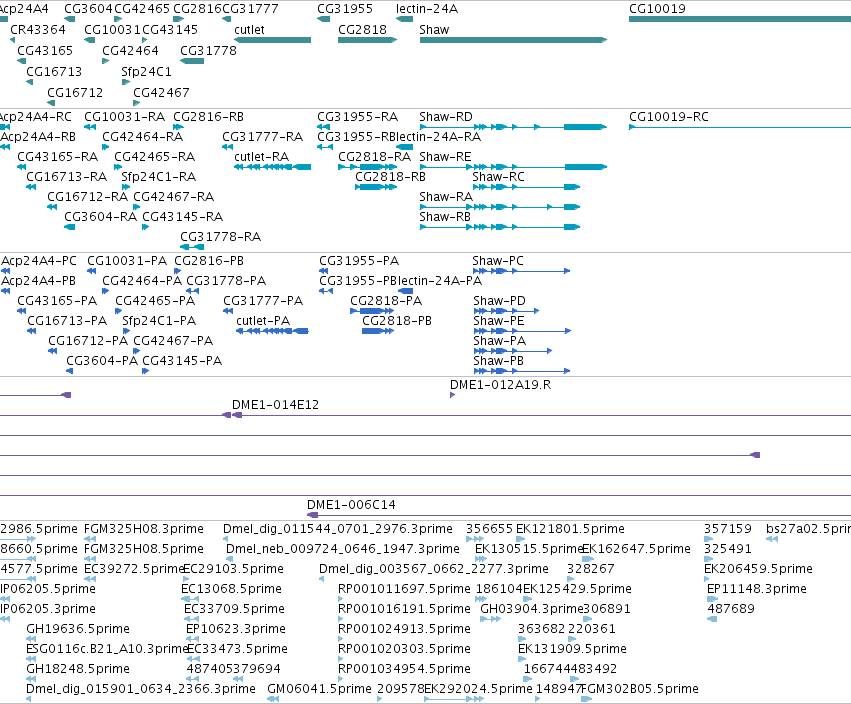
Task: Click the GM06041.5prime EST label
Action: point(319,689)
